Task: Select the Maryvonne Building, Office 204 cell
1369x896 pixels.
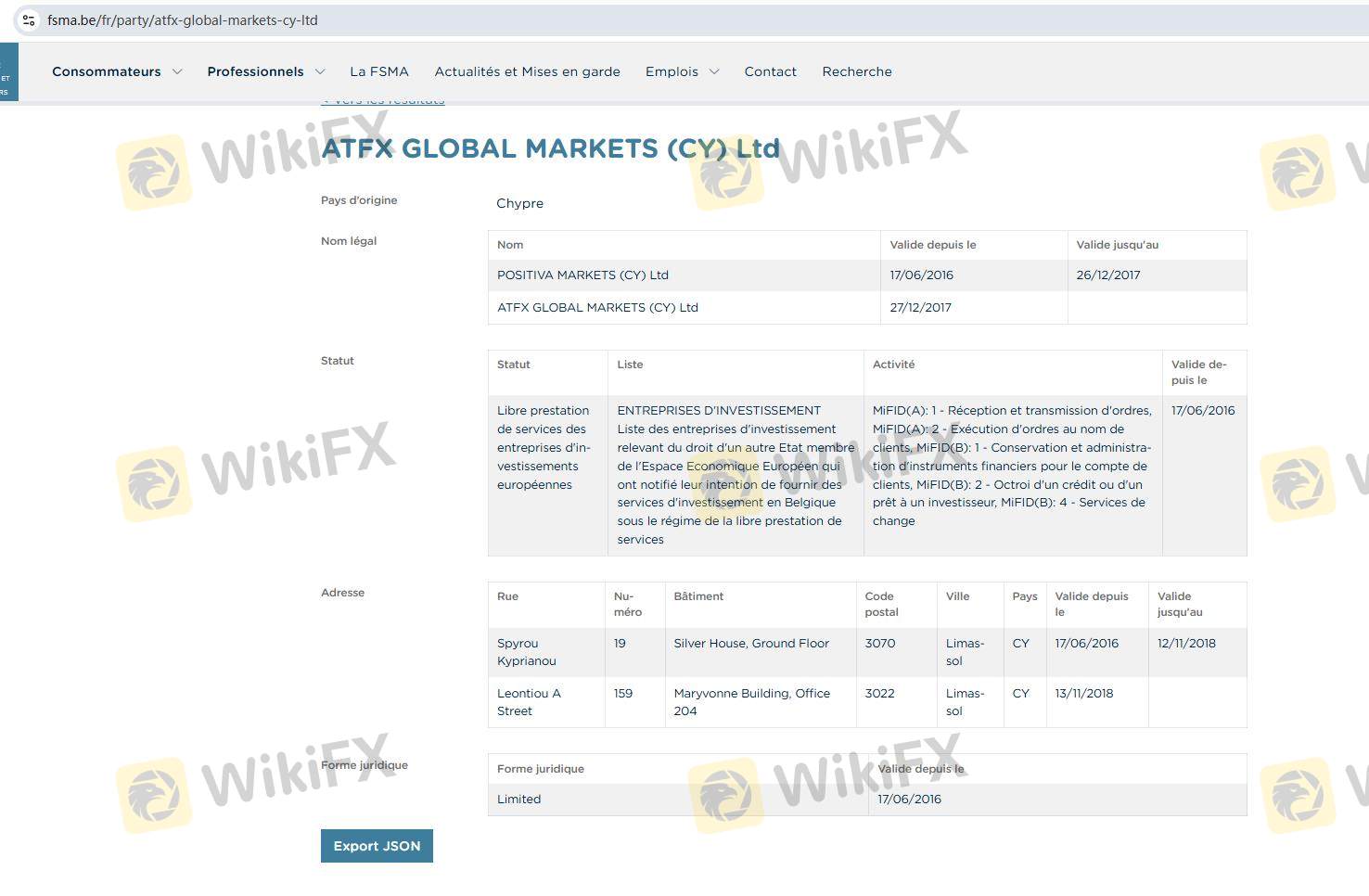Action: 751,702
